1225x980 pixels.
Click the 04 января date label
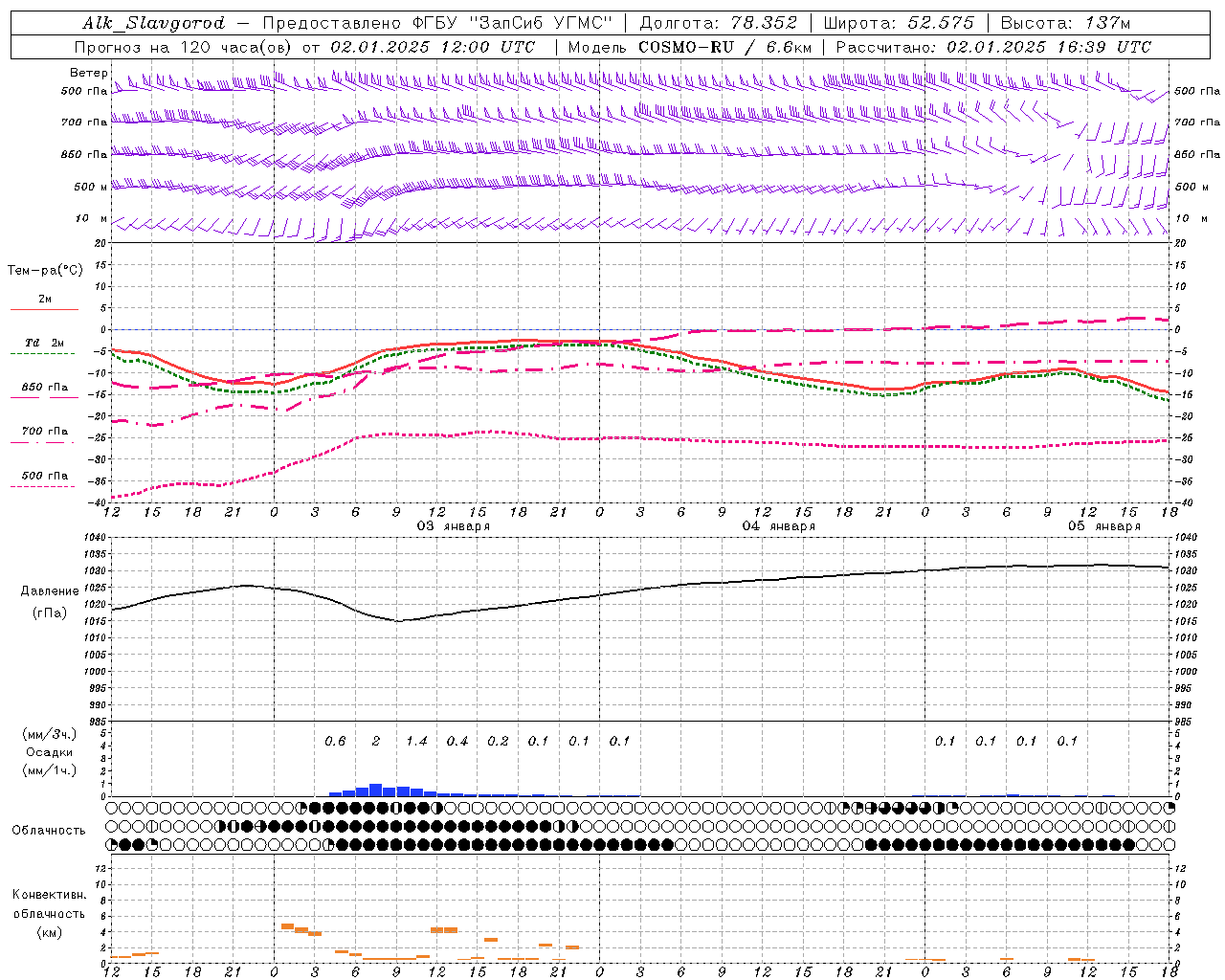tap(779, 526)
